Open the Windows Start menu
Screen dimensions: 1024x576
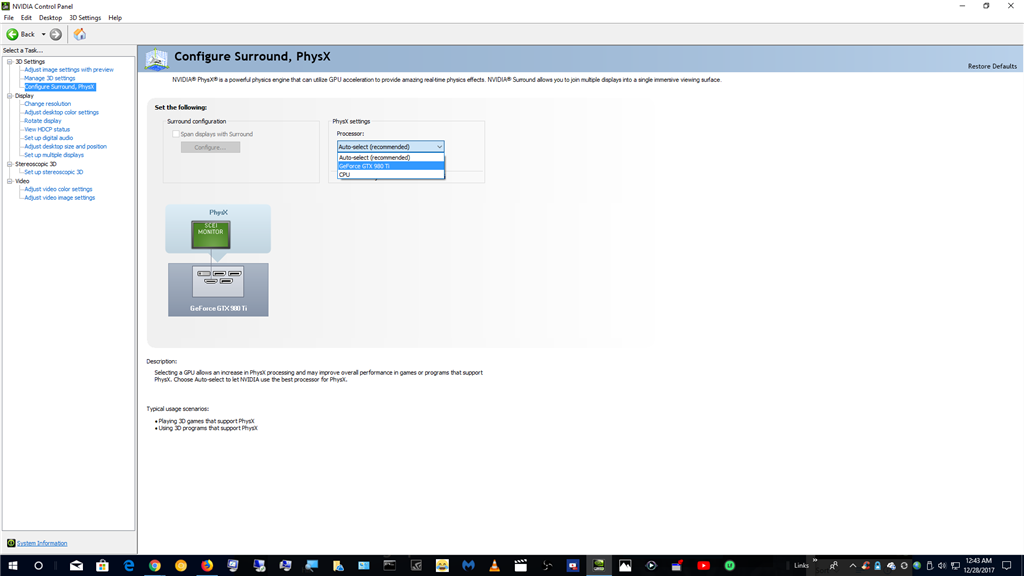[12, 566]
